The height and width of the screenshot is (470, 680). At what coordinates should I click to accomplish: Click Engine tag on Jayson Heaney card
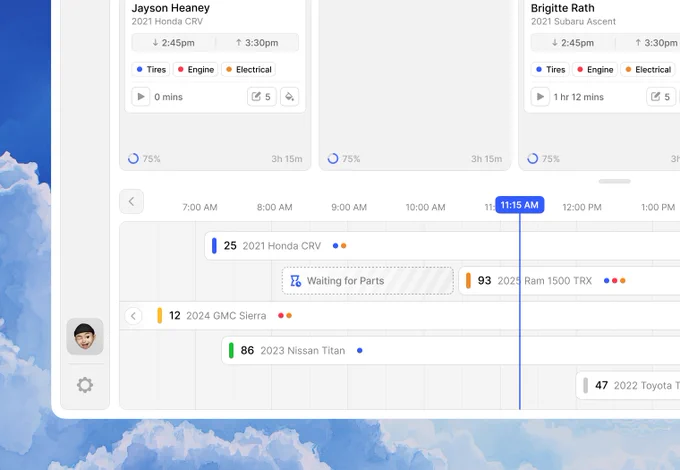[196, 69]
